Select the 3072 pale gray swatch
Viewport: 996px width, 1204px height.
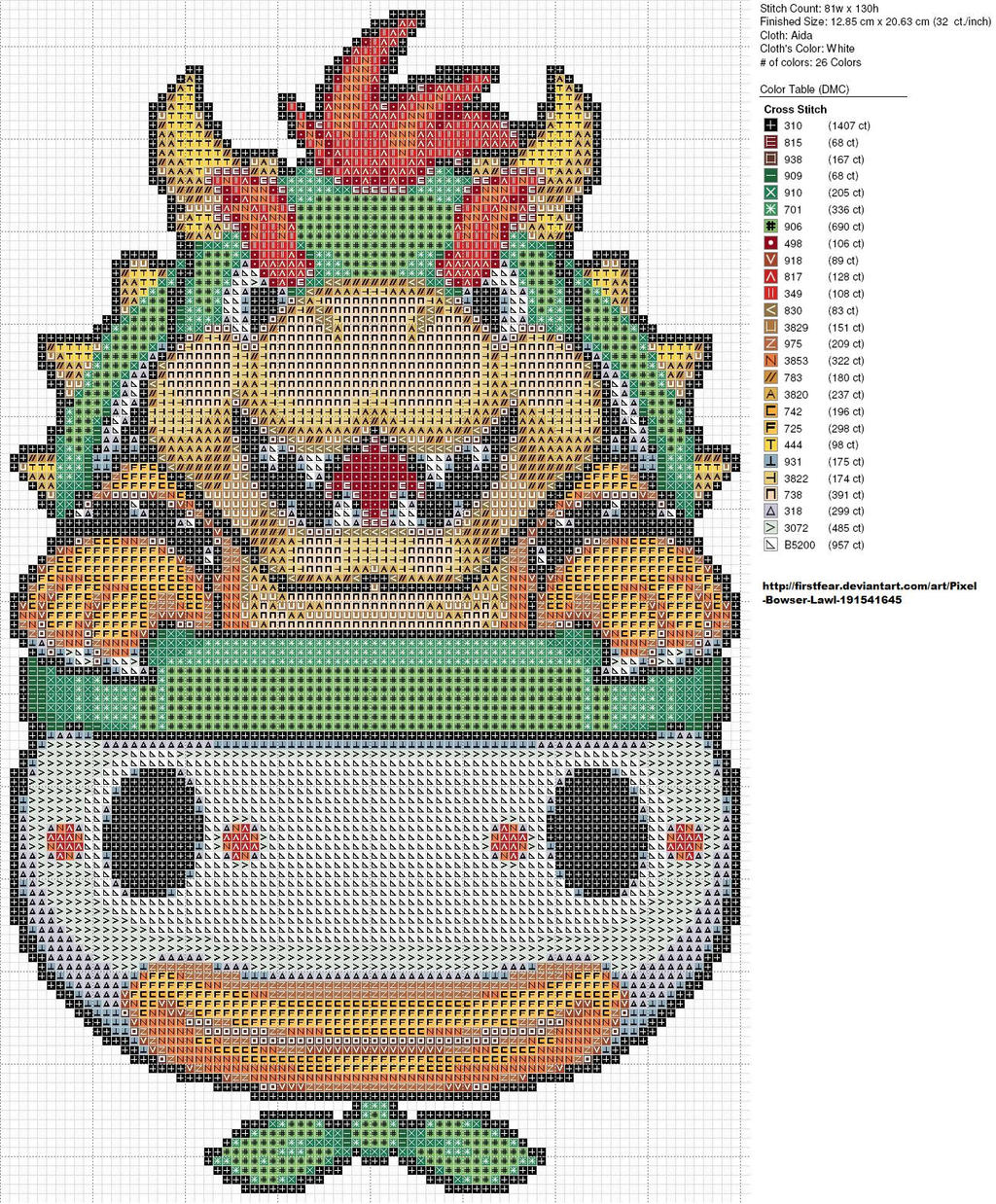click(770, 528)
